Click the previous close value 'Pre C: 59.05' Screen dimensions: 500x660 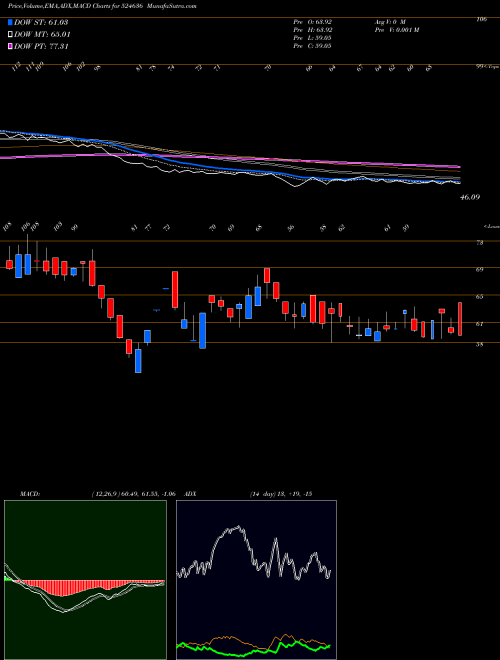(x=313, y=46)
